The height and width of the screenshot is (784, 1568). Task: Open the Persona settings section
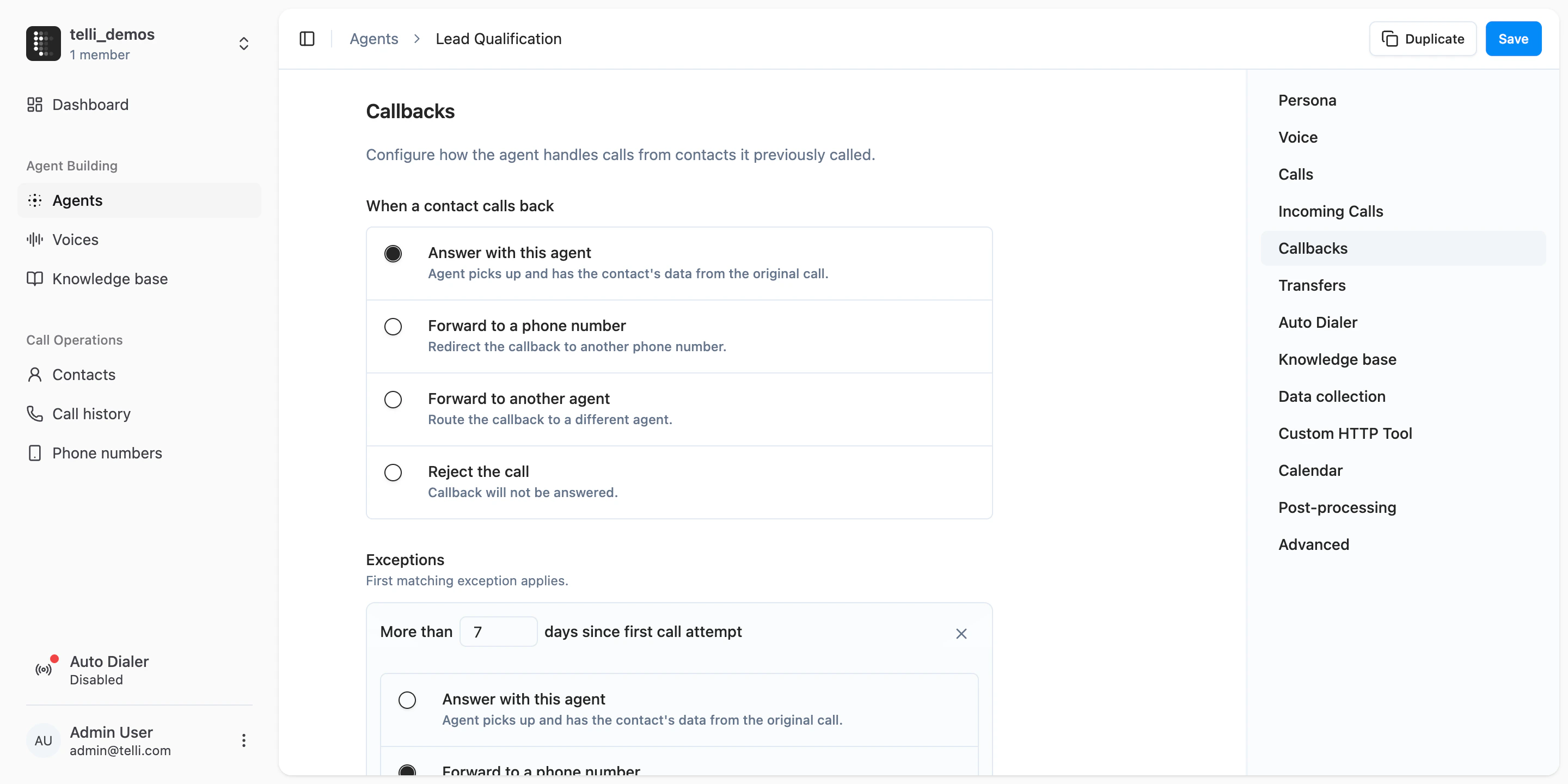point(1307,100)
